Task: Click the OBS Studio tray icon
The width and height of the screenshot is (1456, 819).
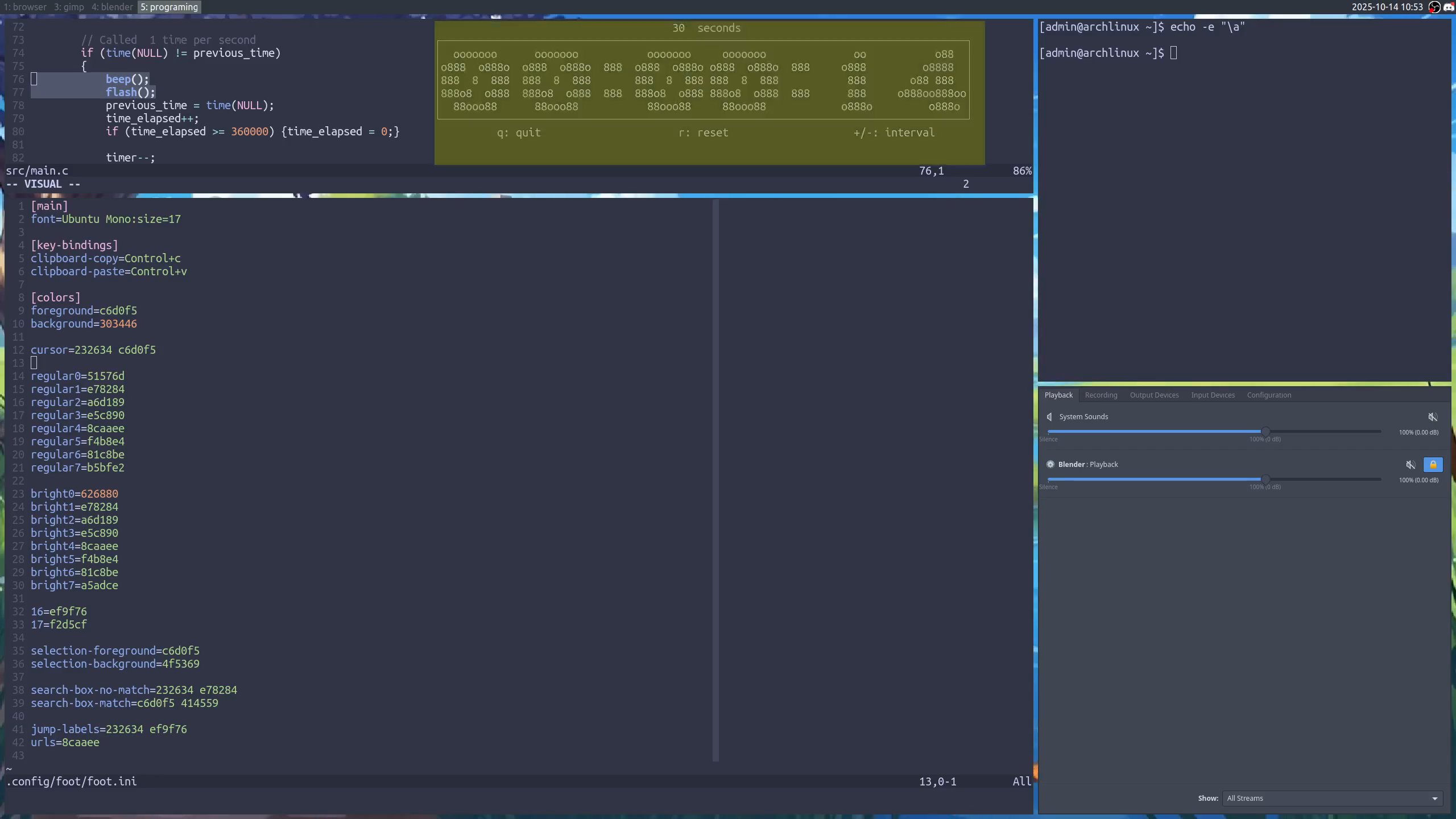Action: click(1434, 7)
